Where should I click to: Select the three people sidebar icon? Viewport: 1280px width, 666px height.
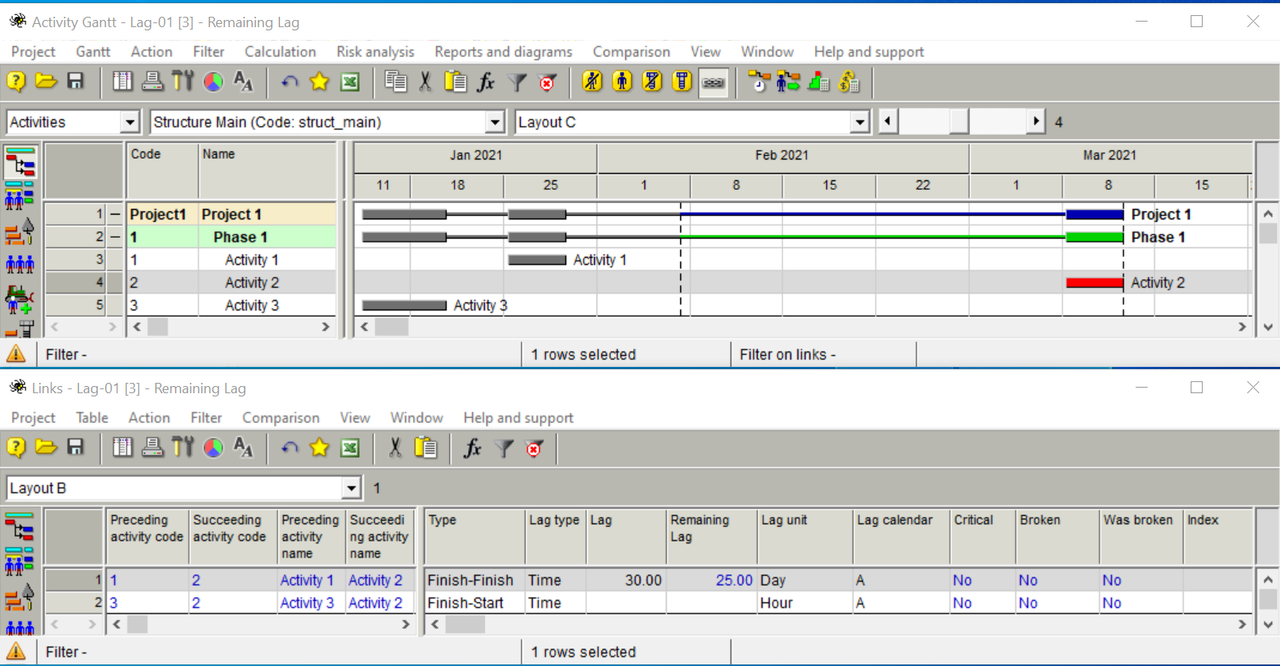click(x=19, y=265)
